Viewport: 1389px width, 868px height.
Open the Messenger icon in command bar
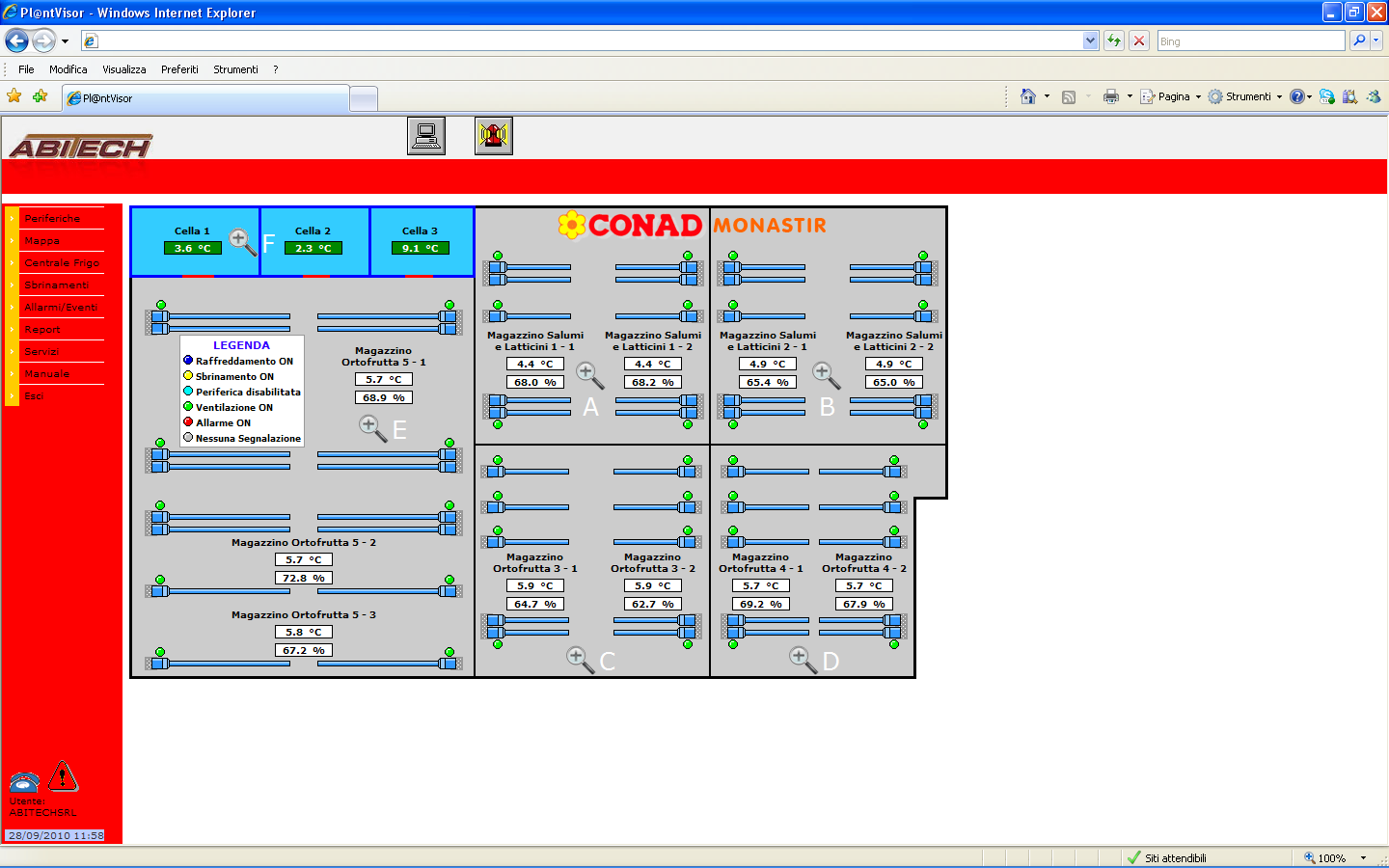(1373, 96)
